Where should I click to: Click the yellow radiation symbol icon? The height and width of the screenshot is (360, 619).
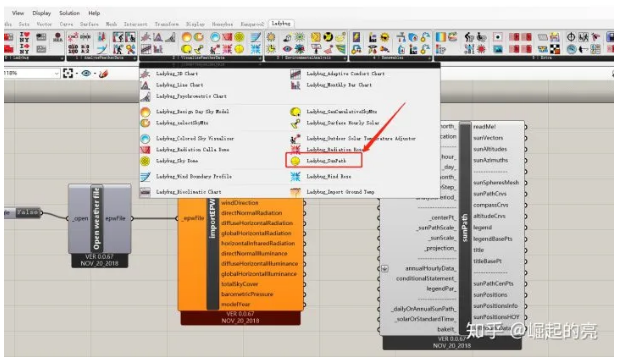[328, 37]
